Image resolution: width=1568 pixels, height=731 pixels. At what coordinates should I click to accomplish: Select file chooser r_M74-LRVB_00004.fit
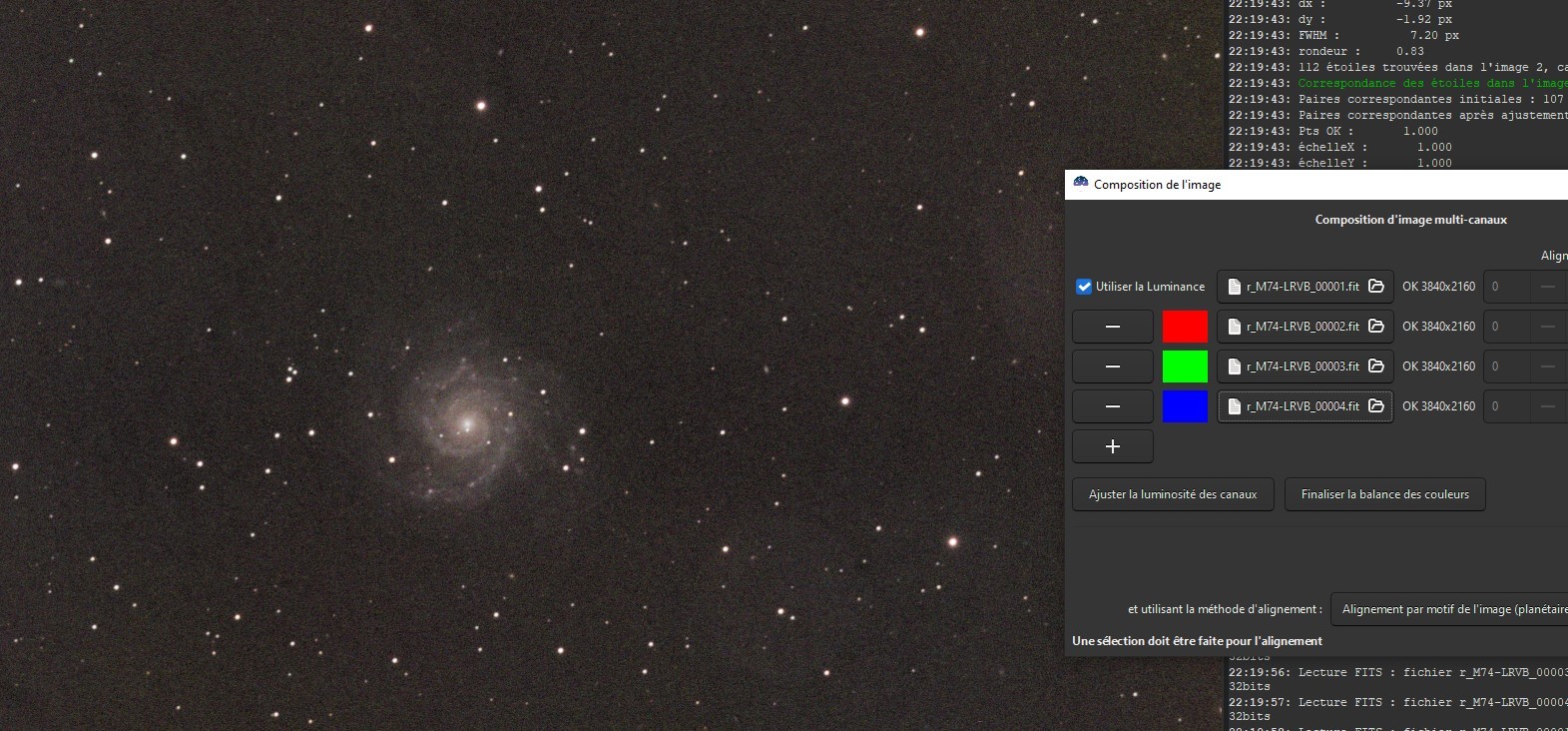click(x=1306, y=406)
